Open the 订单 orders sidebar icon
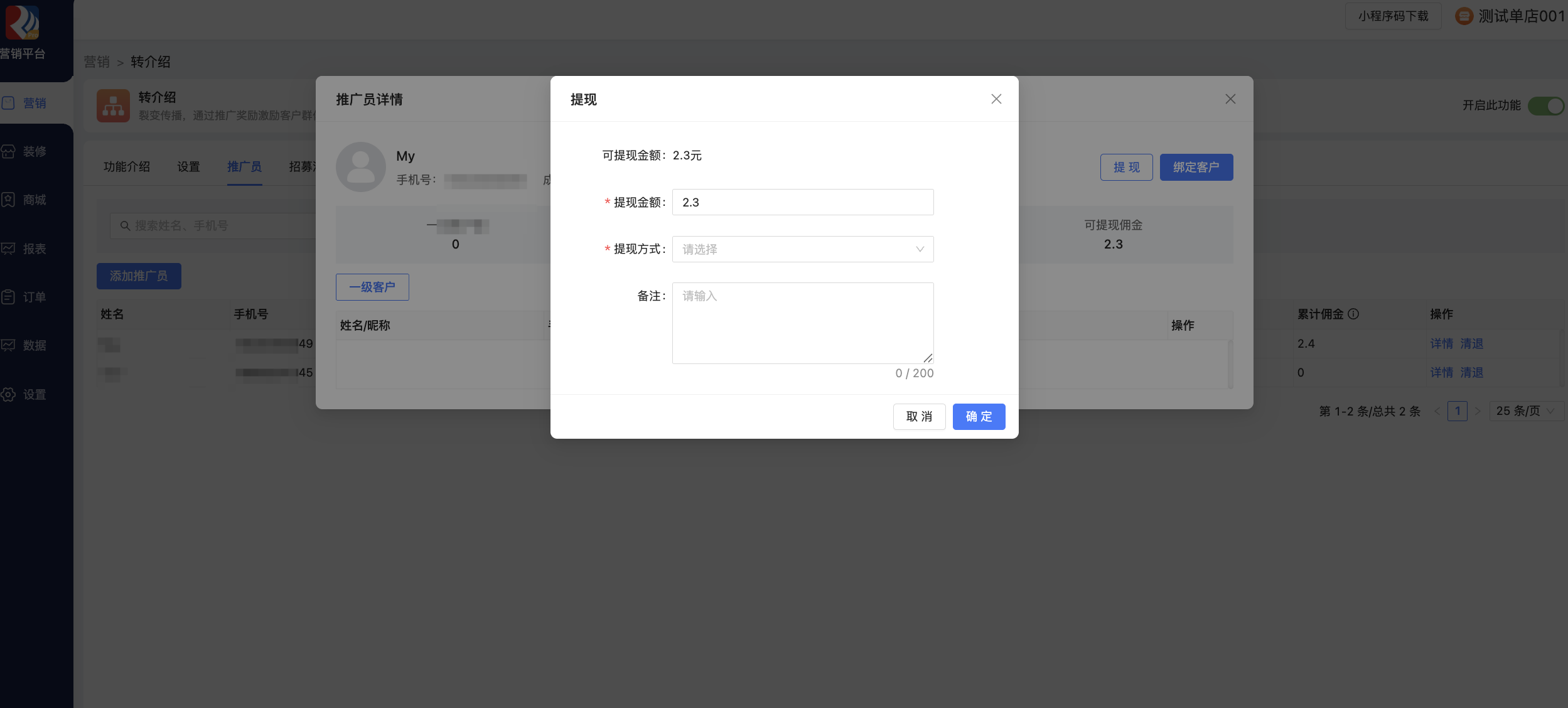Screen dimensions: 1568x708 (8, 297)
